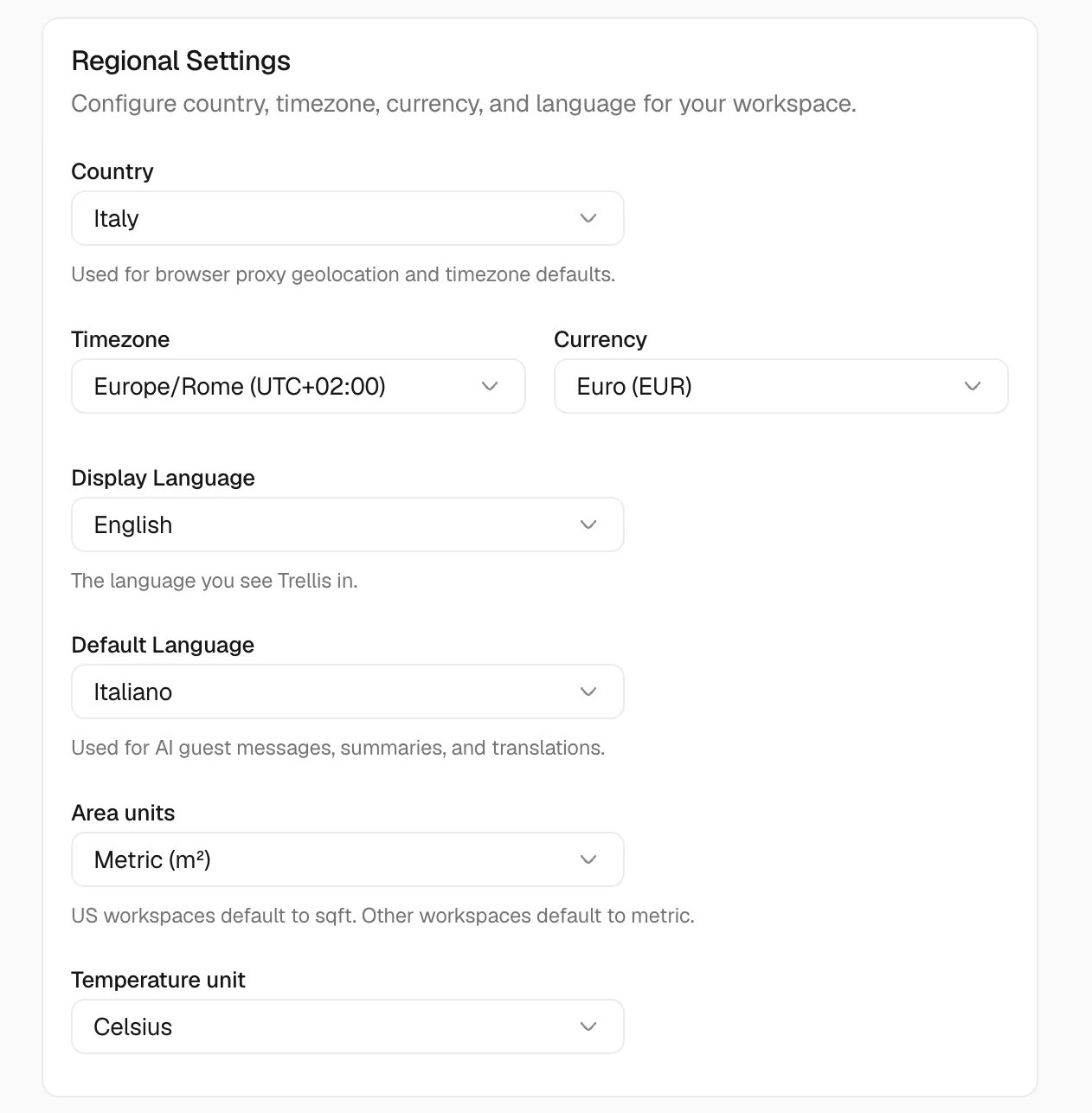Click the Regional Settings heading
This screenshot has height=1113, width=1092.
point(181,61)
